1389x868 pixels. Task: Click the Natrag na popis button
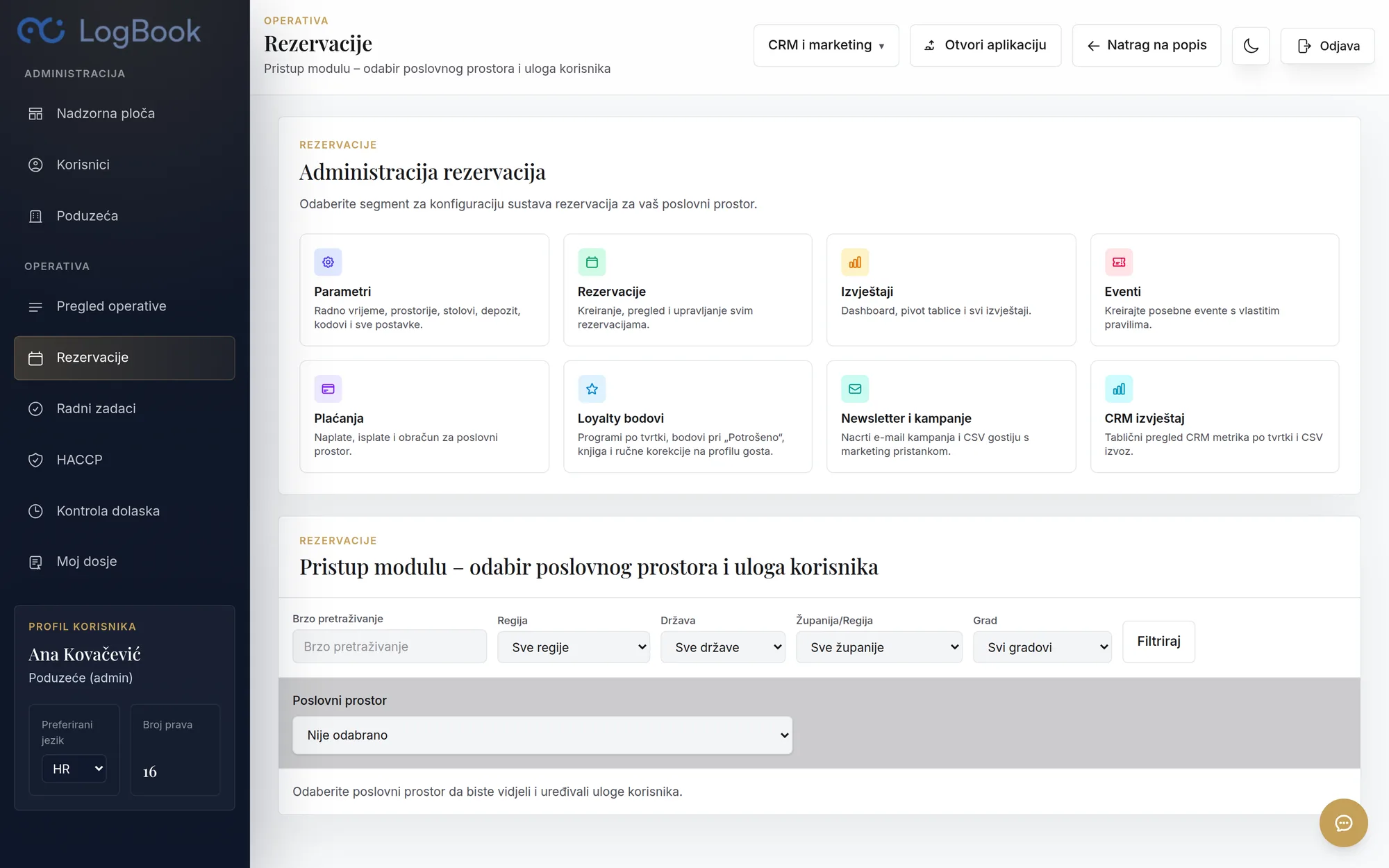click(x=1147, y=45)
